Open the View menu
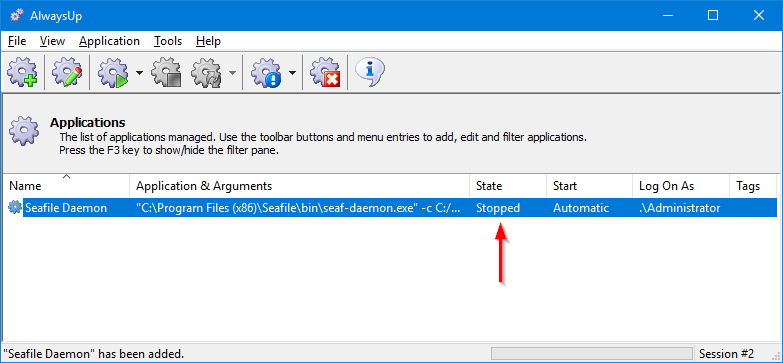Screen dimensions: 783x363 pos(52,41)
